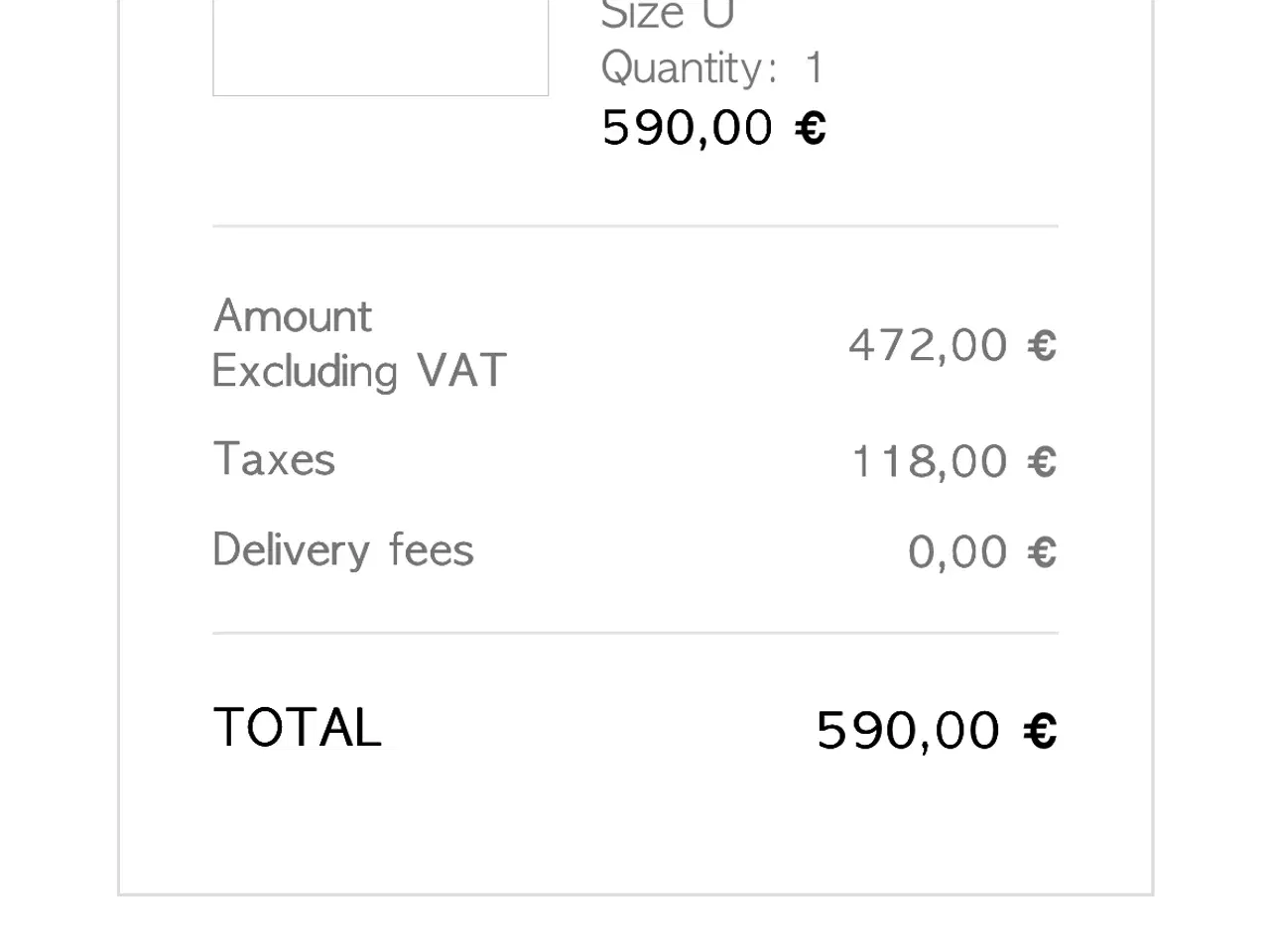Click the Quantity: 1 line
This screenshot has height=952, width=1270.
712,68
